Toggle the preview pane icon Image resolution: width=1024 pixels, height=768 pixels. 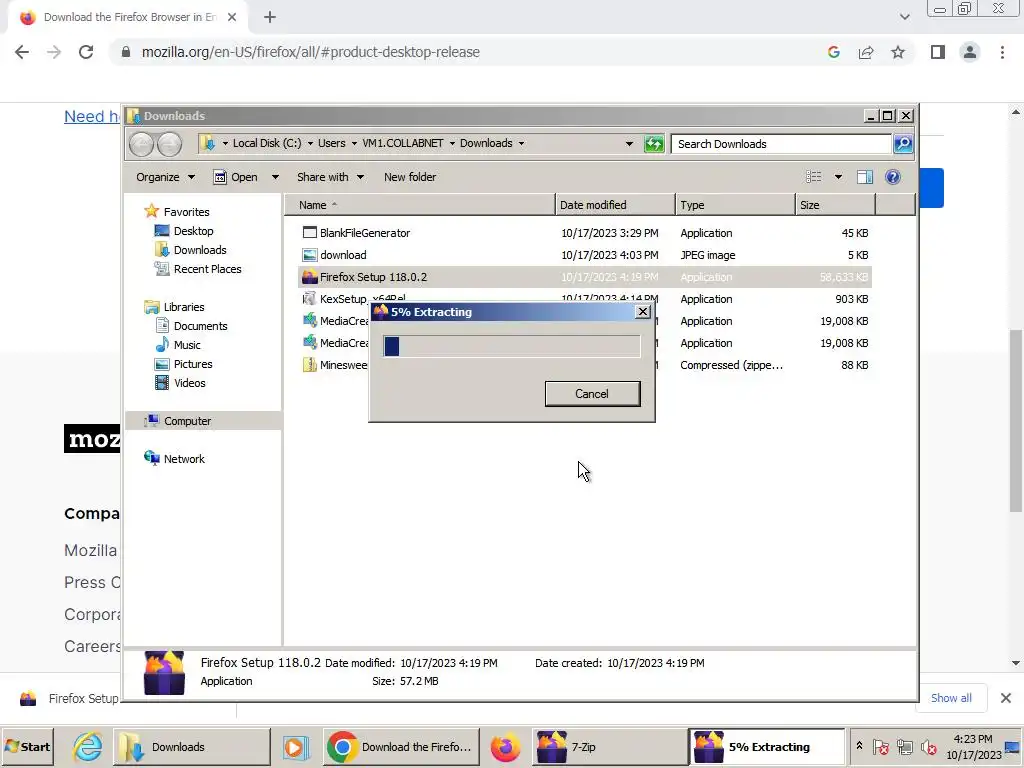tap(865, 177)
